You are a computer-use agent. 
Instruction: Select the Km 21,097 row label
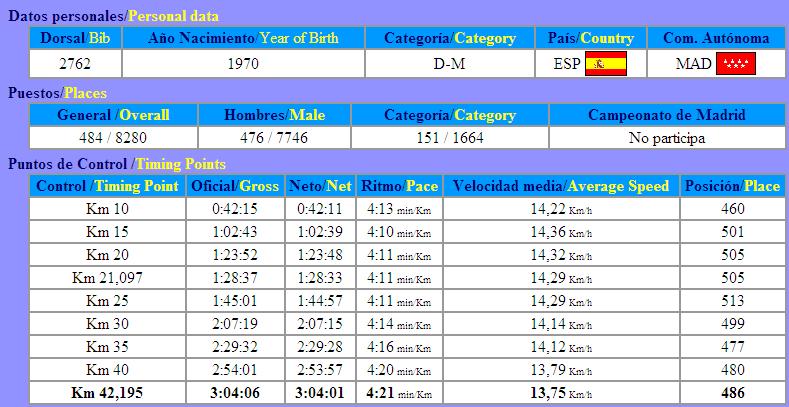[107, 277]
